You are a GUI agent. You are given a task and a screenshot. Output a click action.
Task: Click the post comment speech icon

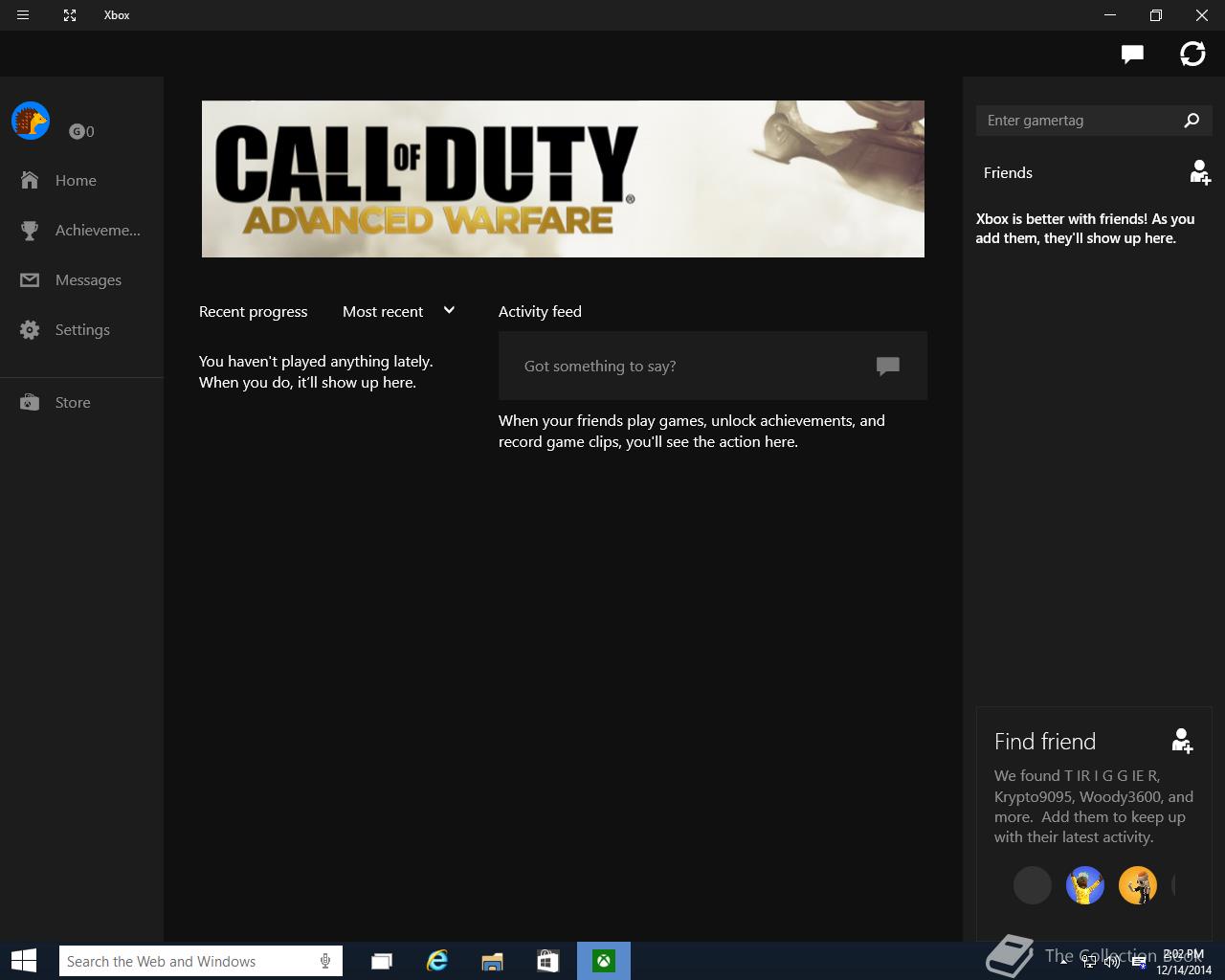(888, 366)
